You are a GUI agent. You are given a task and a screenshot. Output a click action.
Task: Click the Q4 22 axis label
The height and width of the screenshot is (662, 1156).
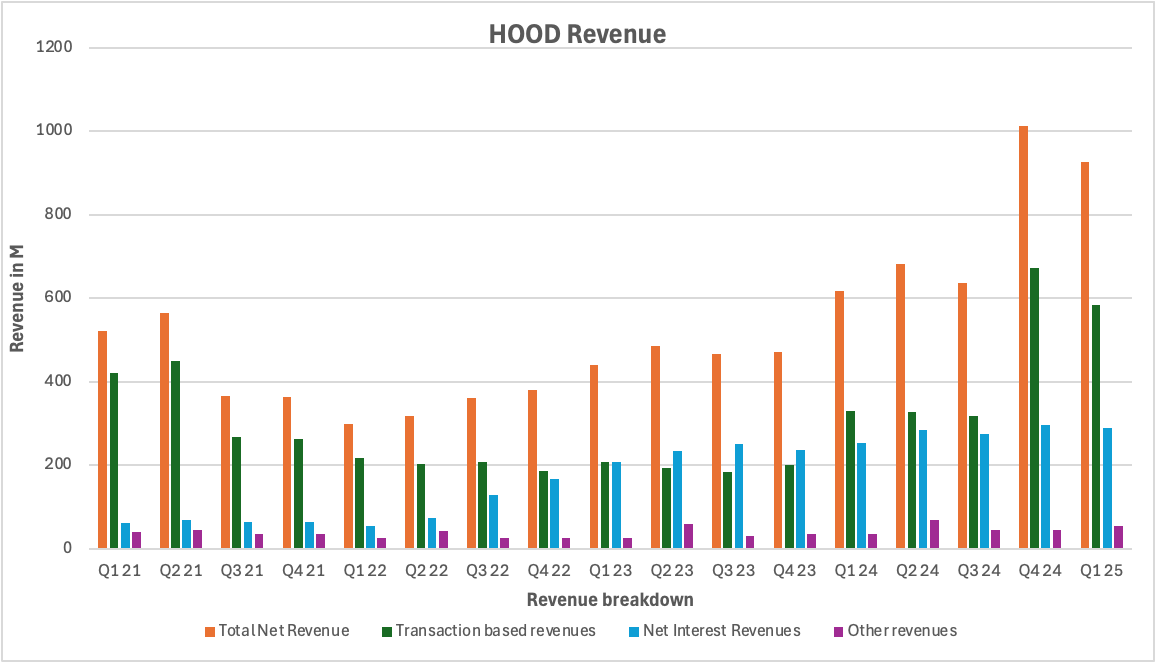click(x=549, y=571)
